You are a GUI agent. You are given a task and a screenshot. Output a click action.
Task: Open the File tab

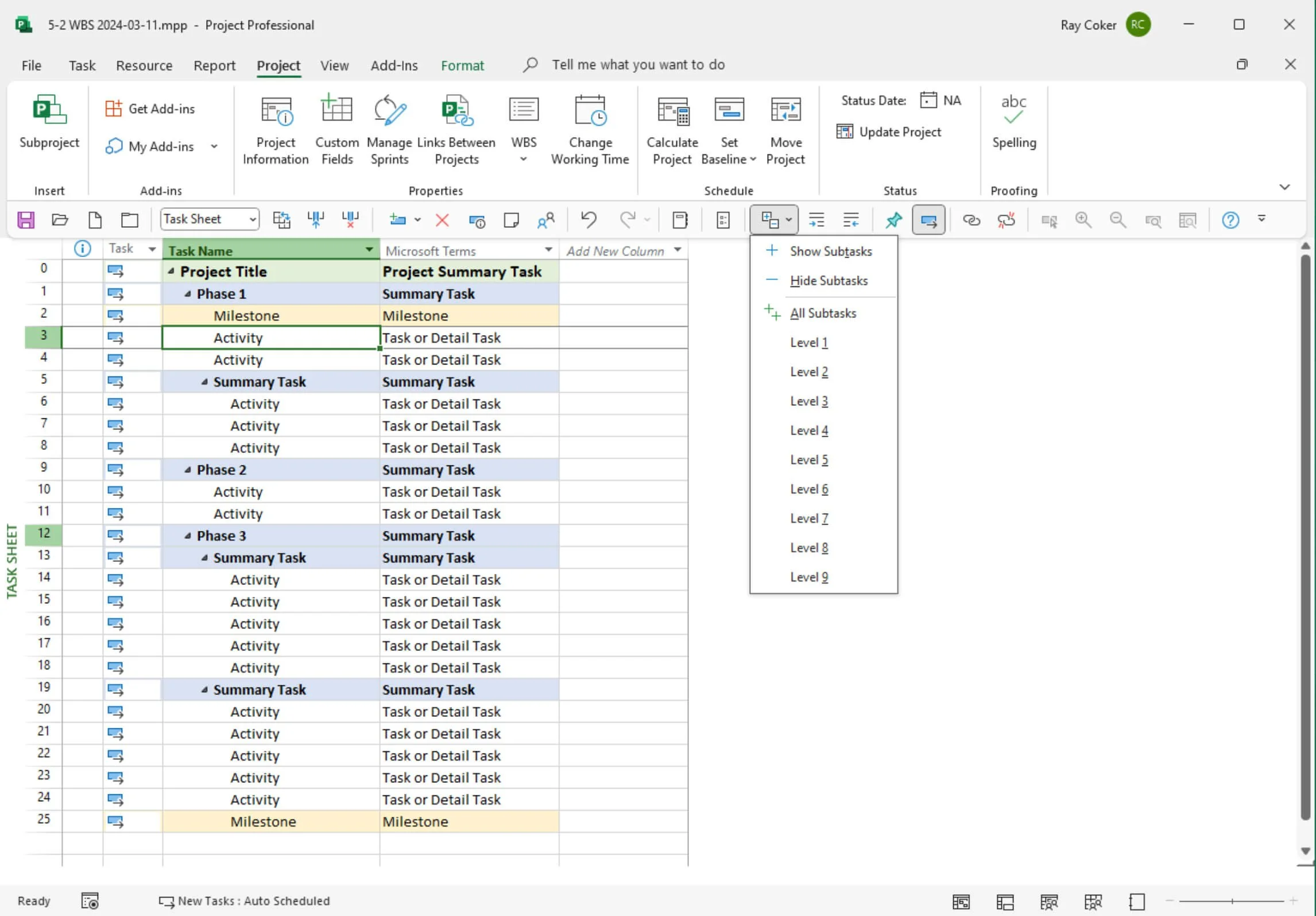pyautogui.click(x=32, y=65)
